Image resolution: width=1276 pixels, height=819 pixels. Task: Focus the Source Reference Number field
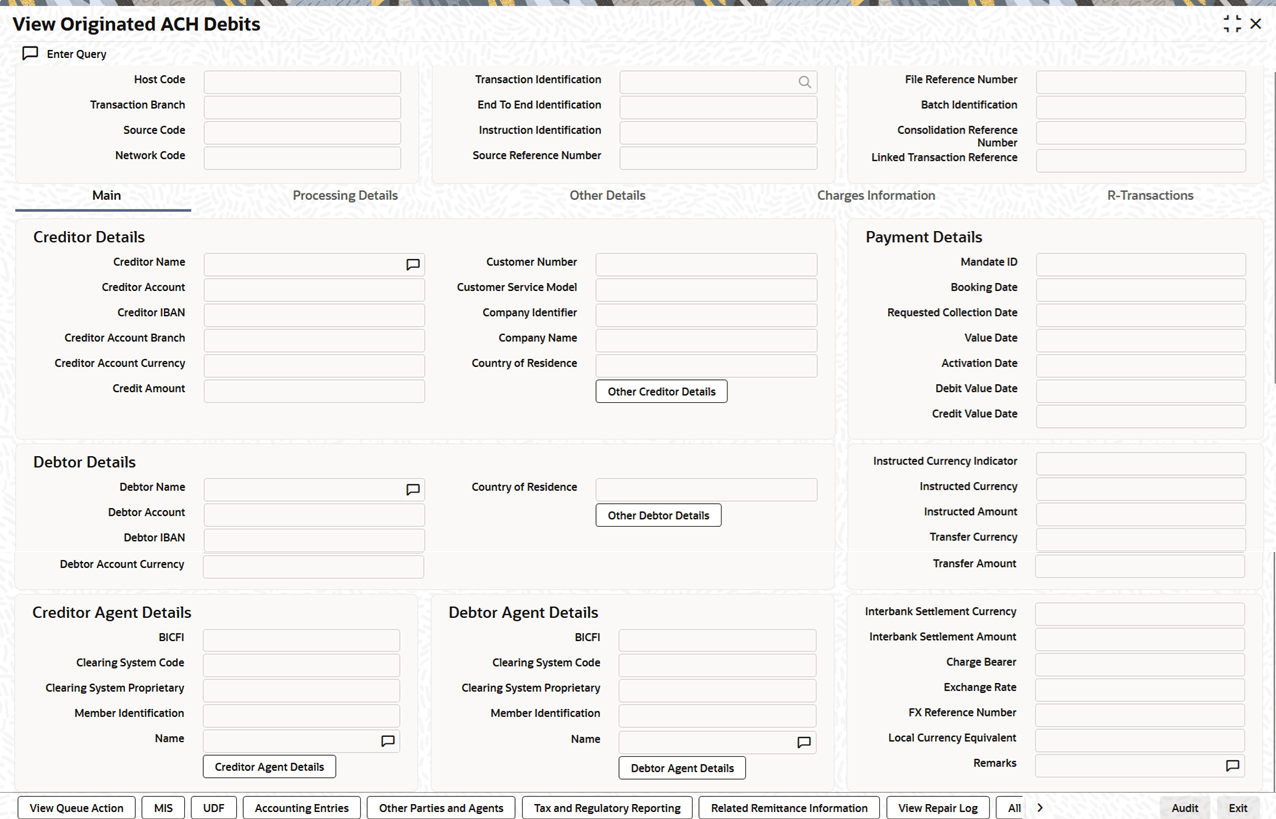[718, 158]
